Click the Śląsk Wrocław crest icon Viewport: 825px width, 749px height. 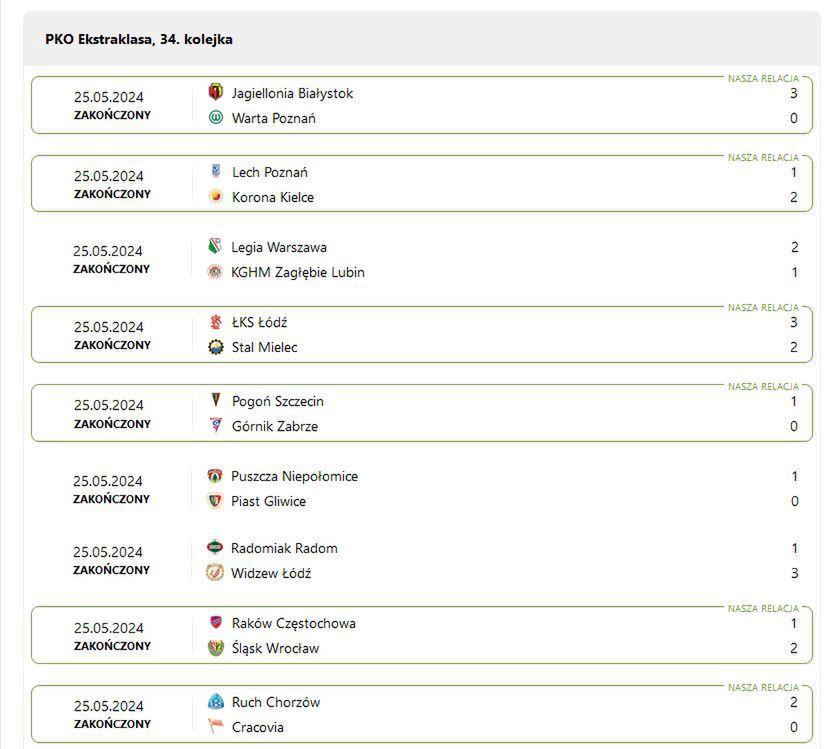215,648
